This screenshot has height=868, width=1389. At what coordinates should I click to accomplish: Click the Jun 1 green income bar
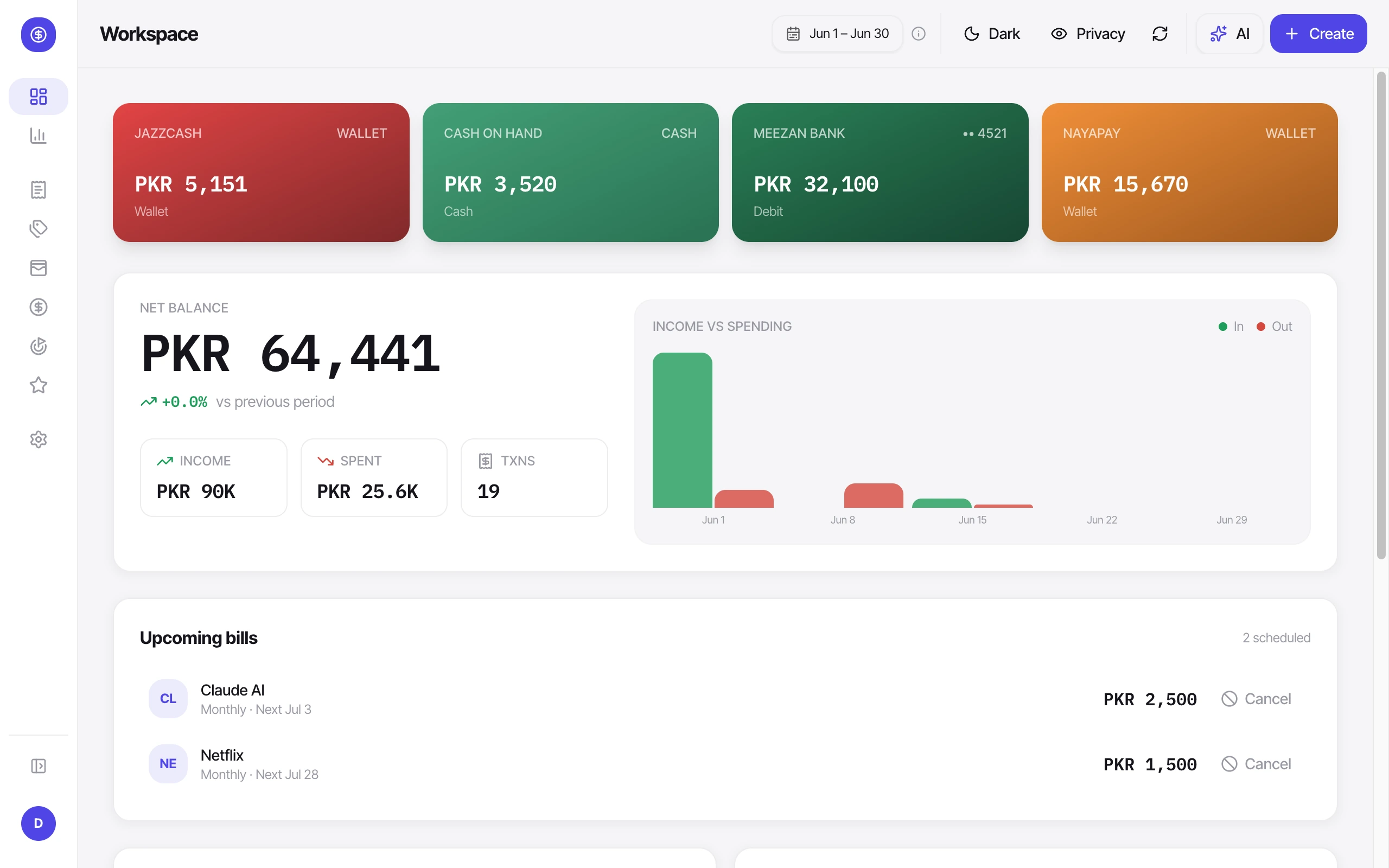tap(683, 430)
